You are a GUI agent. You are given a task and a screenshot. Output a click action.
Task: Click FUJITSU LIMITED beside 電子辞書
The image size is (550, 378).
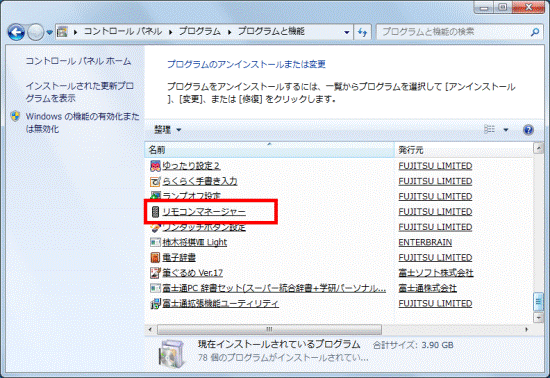[x=435, y=258]
